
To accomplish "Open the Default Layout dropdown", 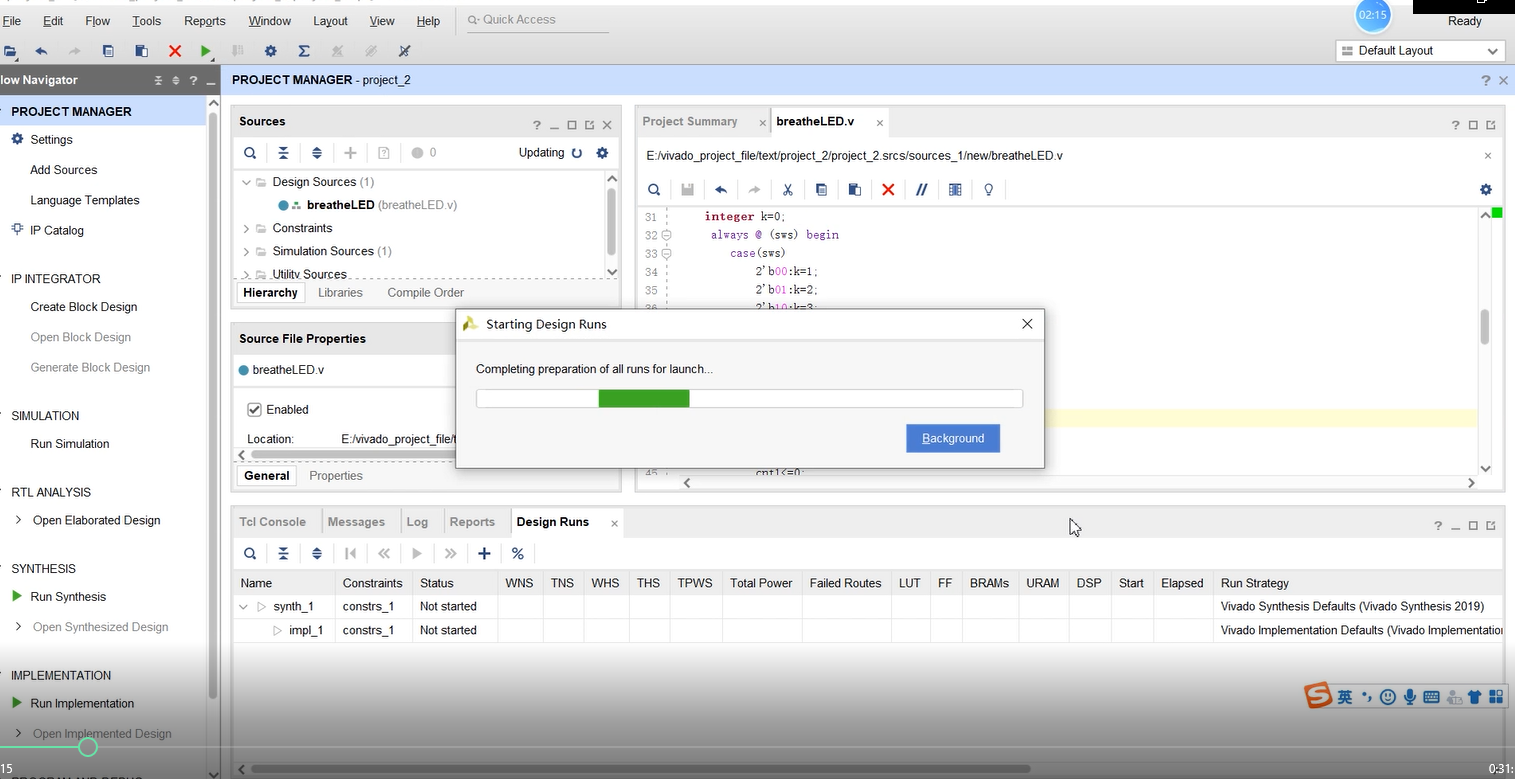I will click(x=1420, y=51).
